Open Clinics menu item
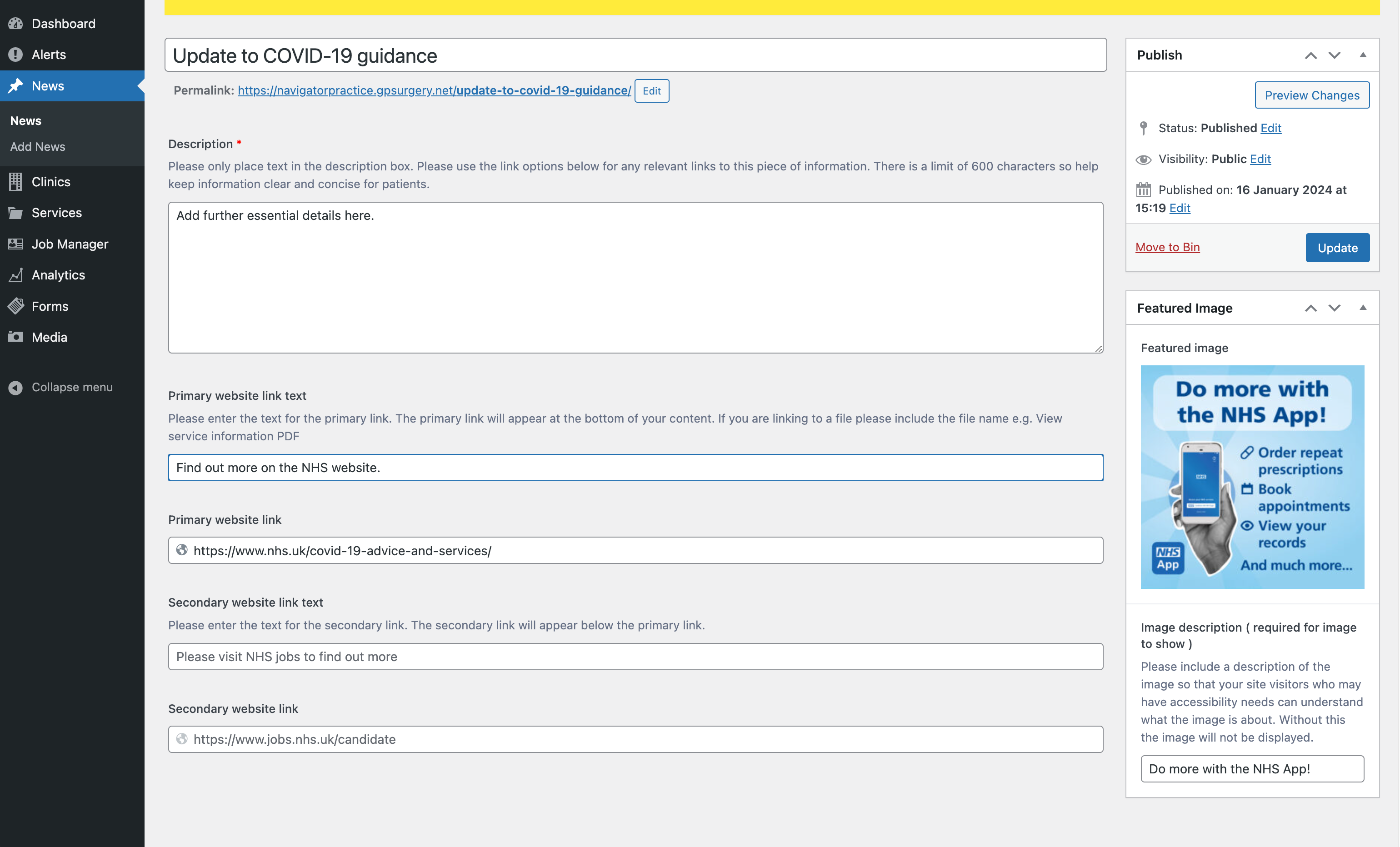The image size is (1400, 847). click(72, 182)
